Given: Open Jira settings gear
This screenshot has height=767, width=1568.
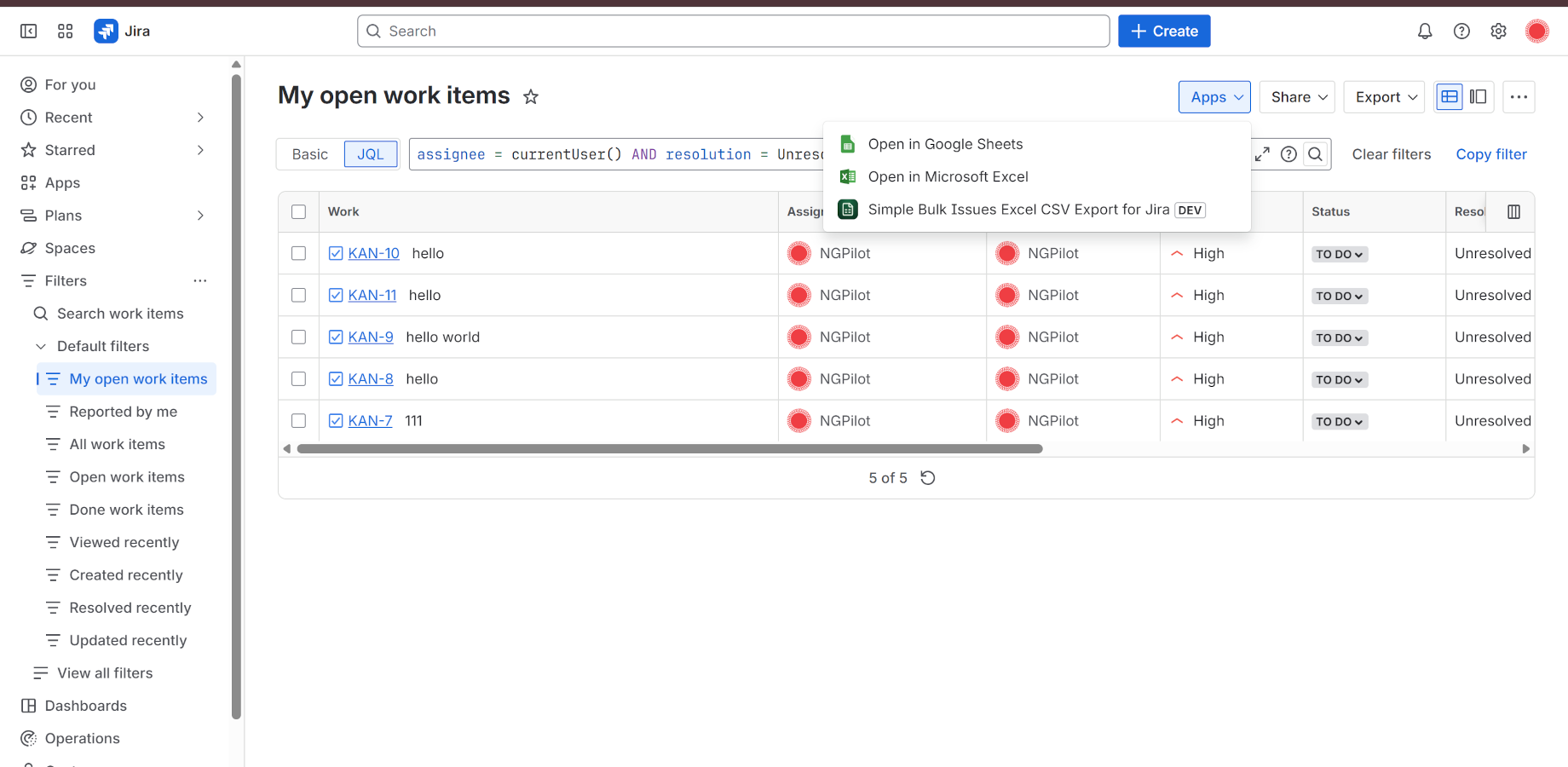Looking at the screenshot, I should tap(1498, 32).
